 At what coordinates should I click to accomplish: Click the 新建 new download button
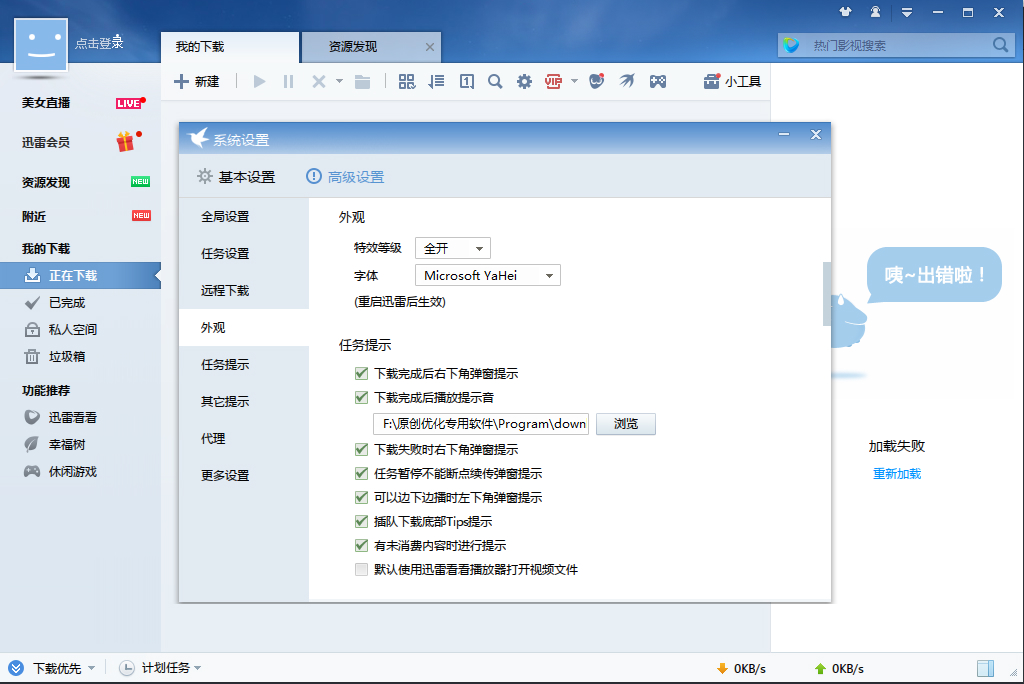[x=196, y=82]
